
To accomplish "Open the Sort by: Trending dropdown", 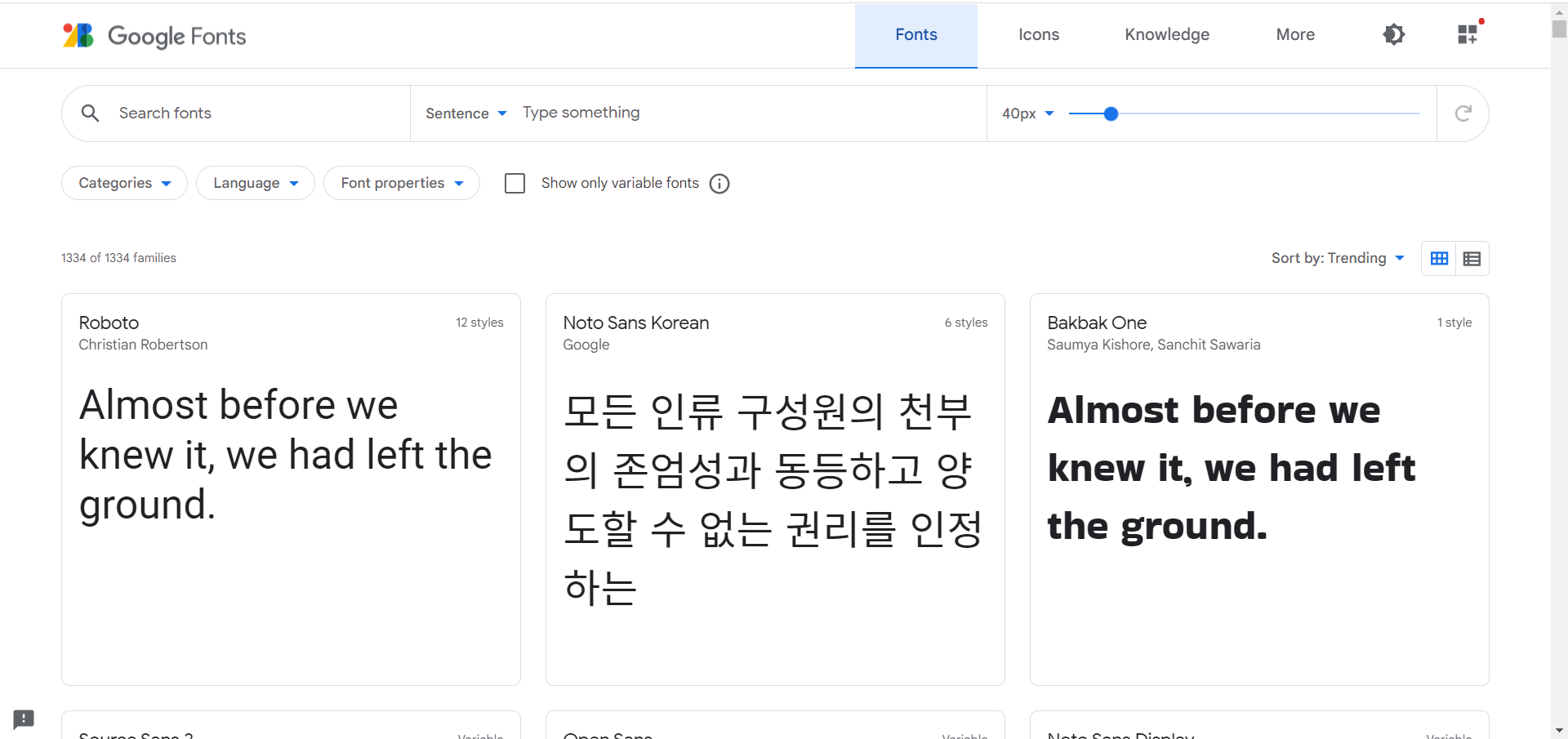I will [1338, 258].
